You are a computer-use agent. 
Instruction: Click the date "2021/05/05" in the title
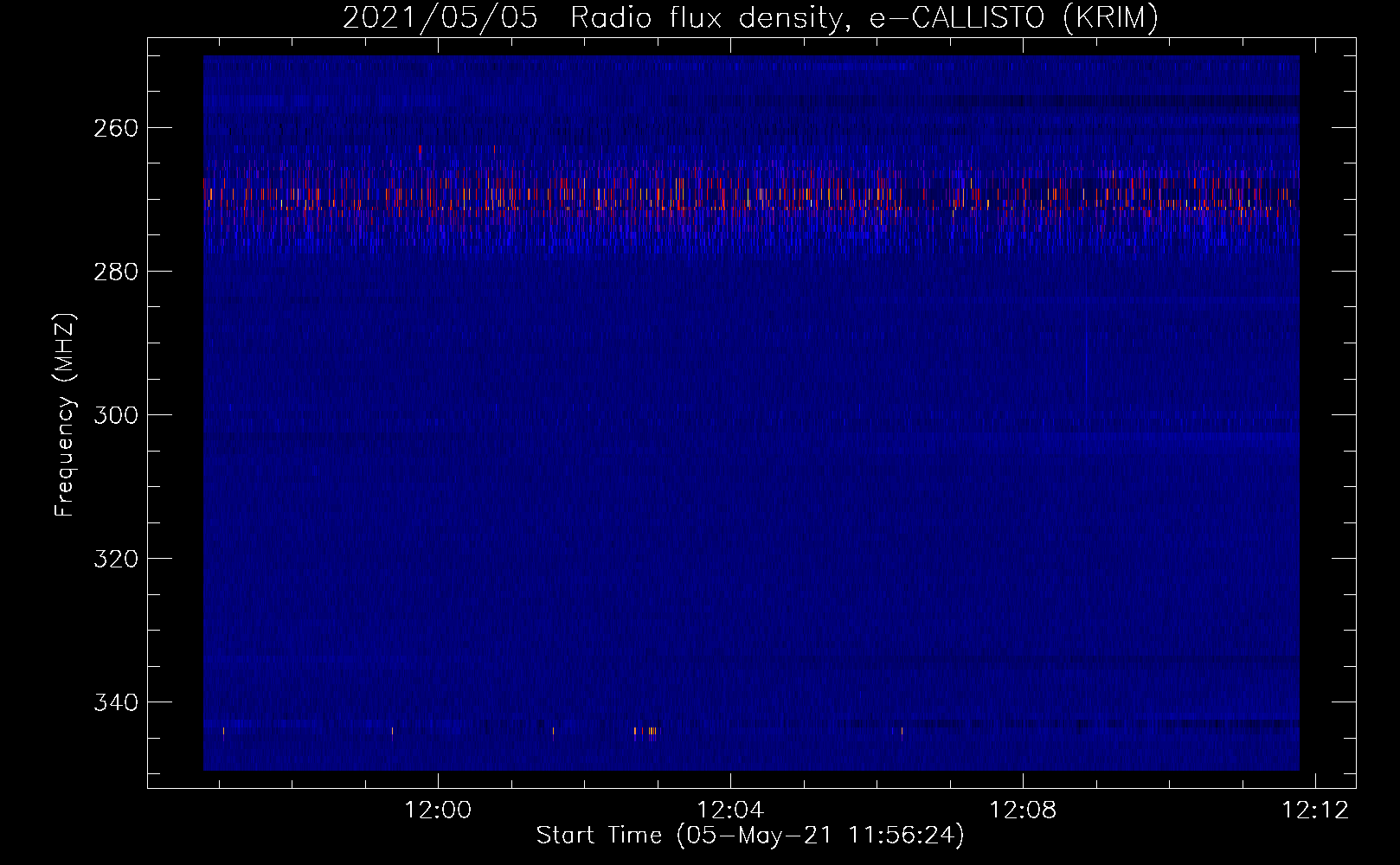440,18
